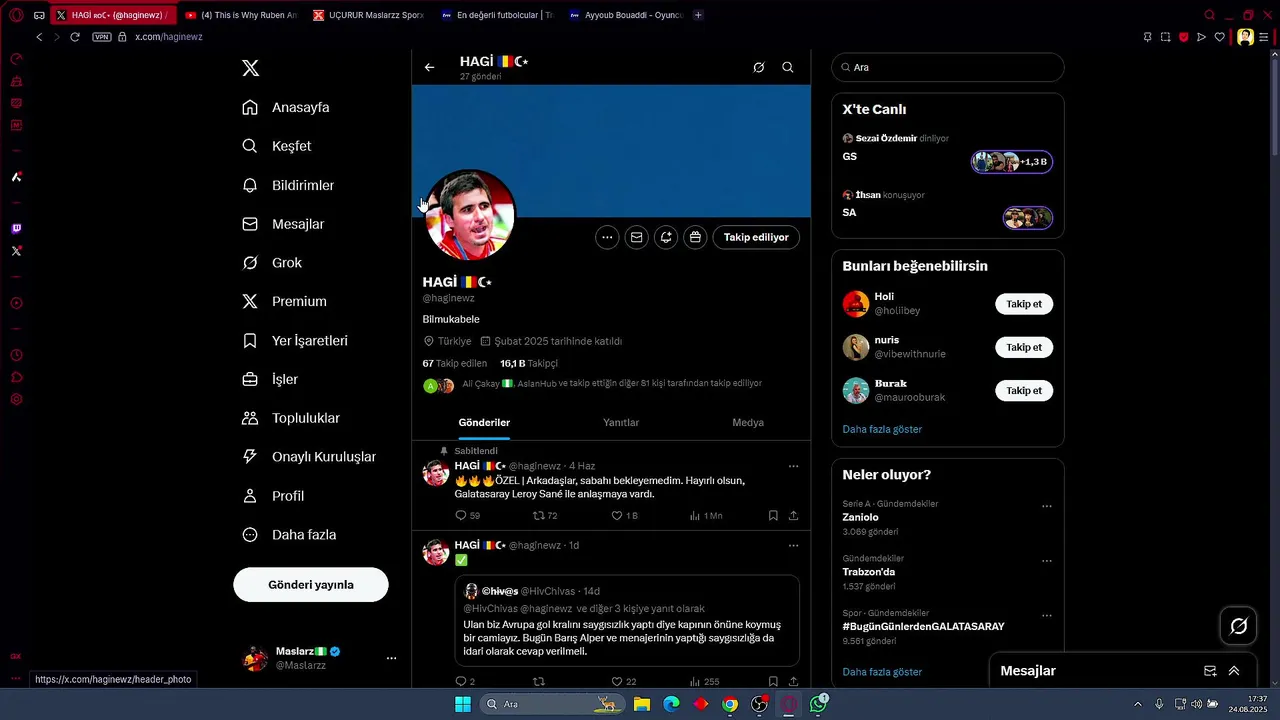Switch to UÇURUR Maslarzz Sporx tab
1280x720 pixels.
tap(369, 15)
